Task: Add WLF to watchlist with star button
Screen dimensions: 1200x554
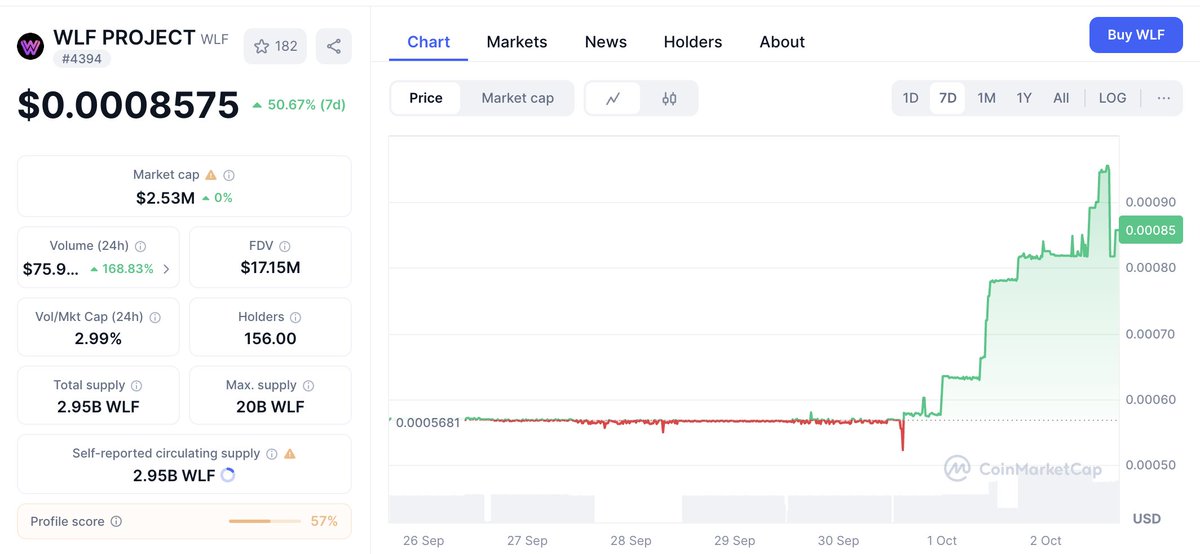Action: (x=275, y=46)
